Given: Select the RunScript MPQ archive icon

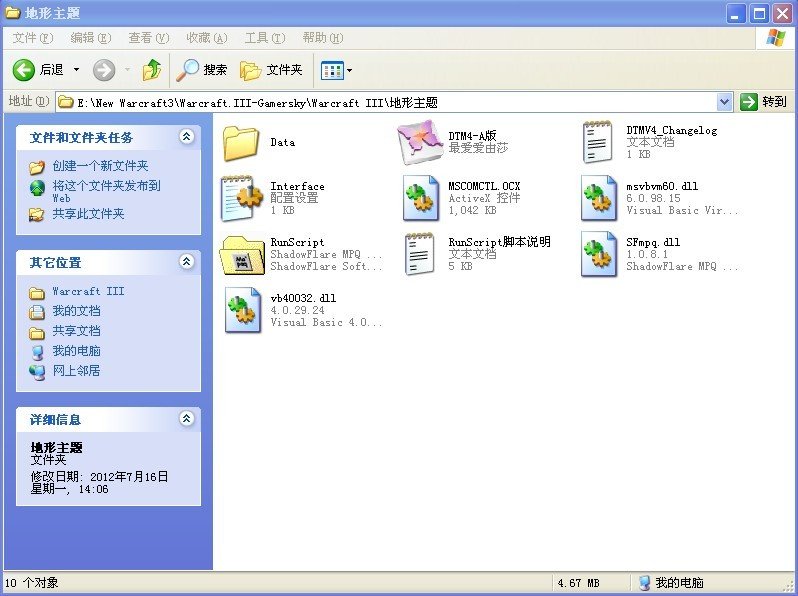Looking at the screenshot, I should click(x=241, y=255).
